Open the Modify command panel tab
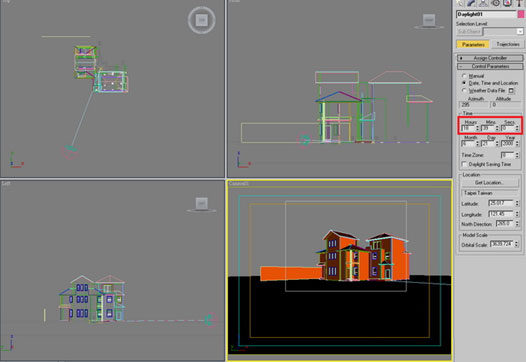The image size is (526, 362). 471,3
